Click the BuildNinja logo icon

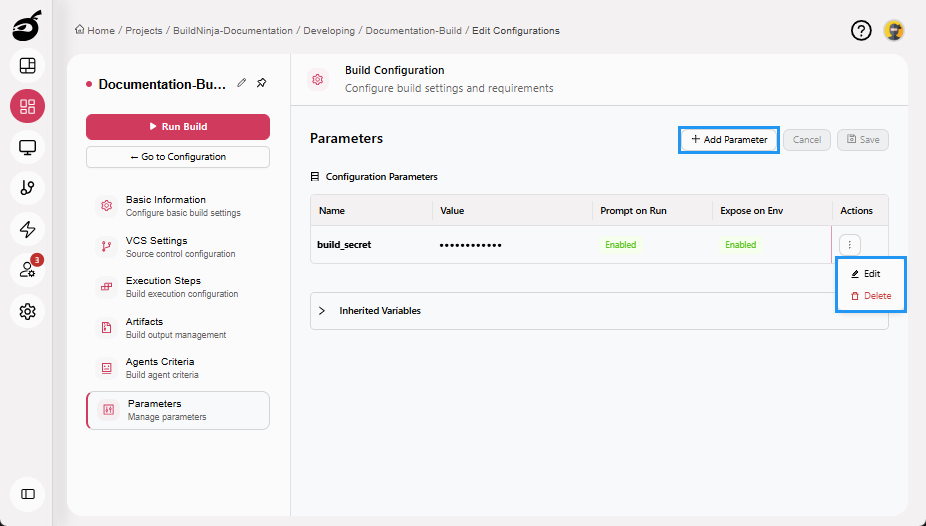pos(27,28)
